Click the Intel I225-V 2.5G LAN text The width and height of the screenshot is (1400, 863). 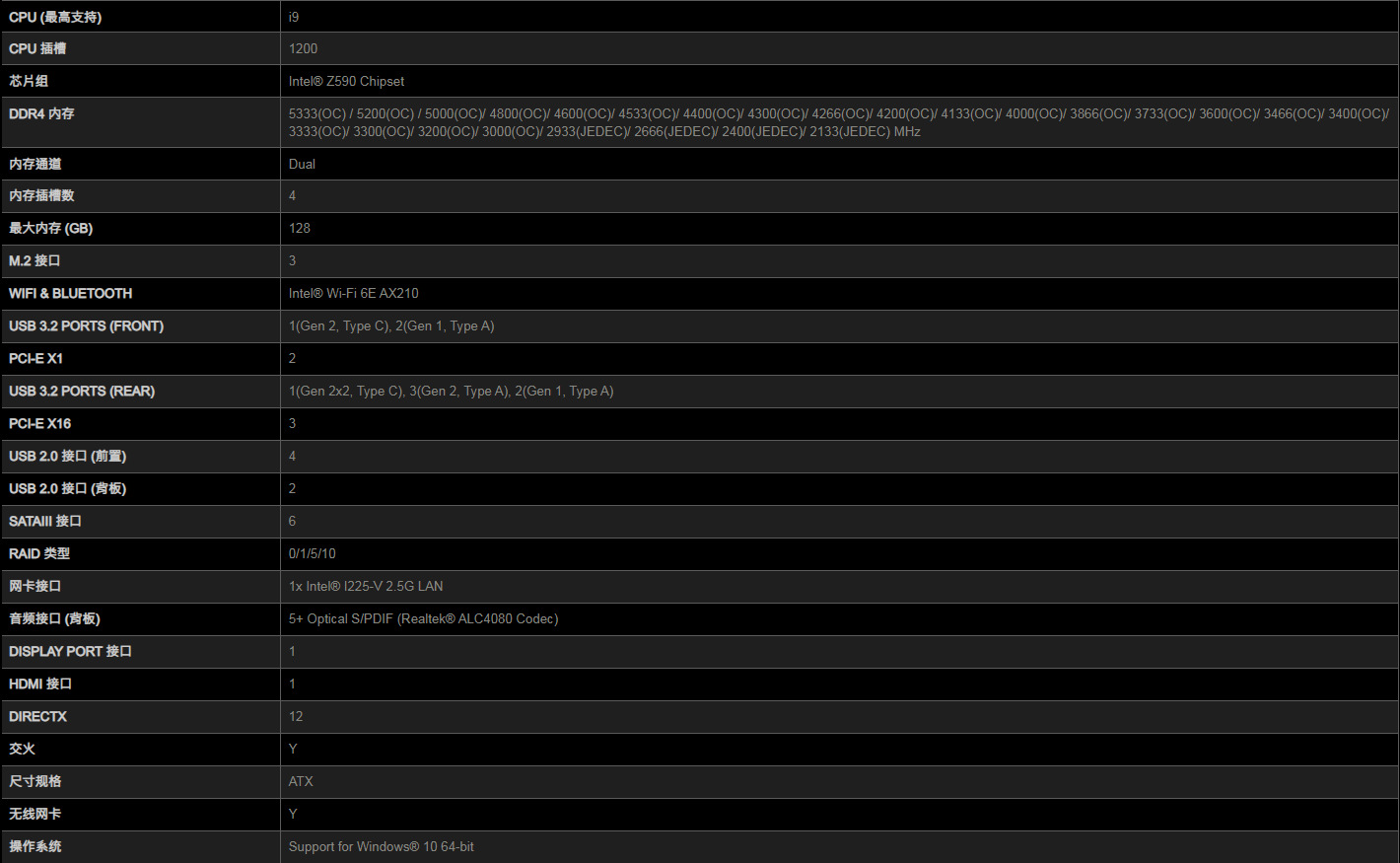(x=366, y=586)
